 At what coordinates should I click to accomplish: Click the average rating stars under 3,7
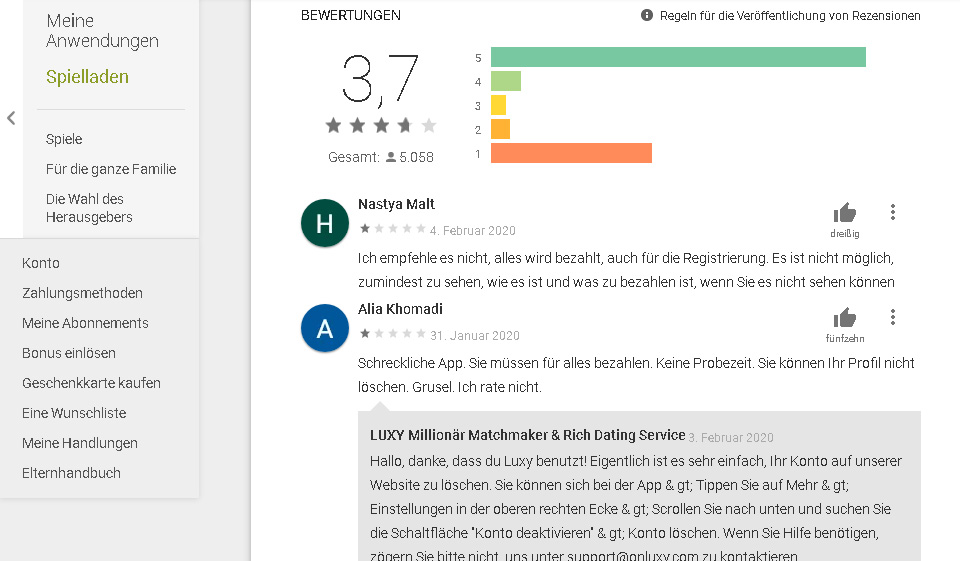[381, 125]
